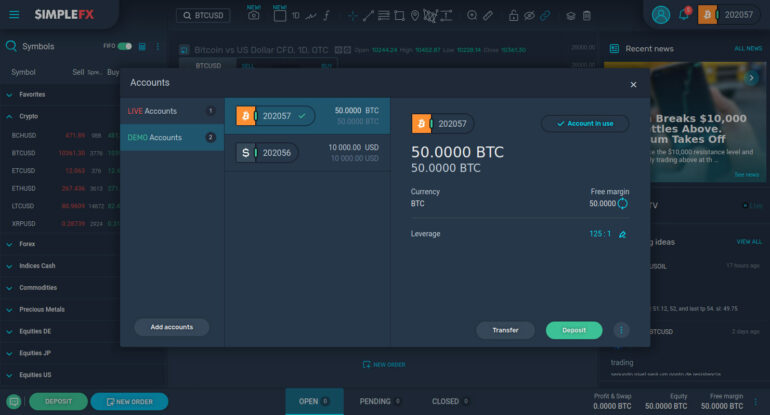Take a chart snapshot with camera icon

[x=253, y=16]
